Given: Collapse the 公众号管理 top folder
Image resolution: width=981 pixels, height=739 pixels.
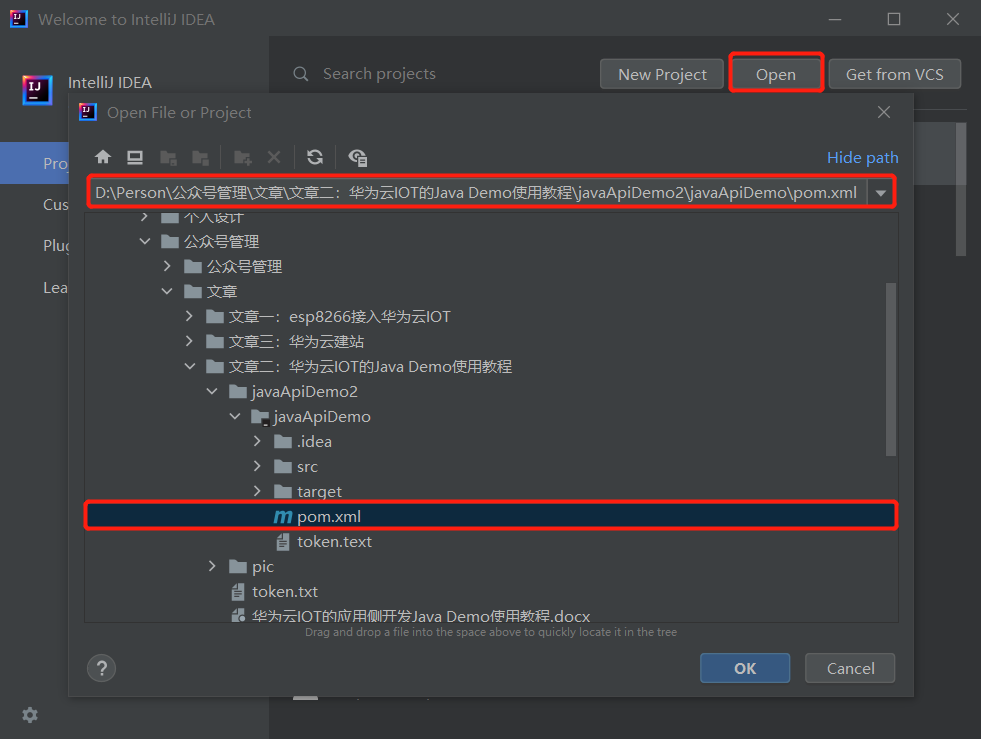Looking at the screenshot, I should tap(145, 241).
